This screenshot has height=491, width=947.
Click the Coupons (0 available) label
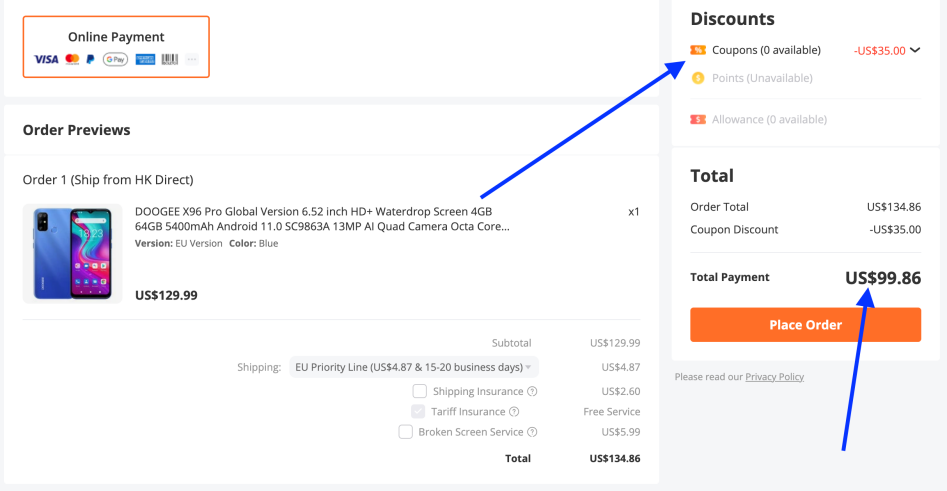(x=766, y=50)
